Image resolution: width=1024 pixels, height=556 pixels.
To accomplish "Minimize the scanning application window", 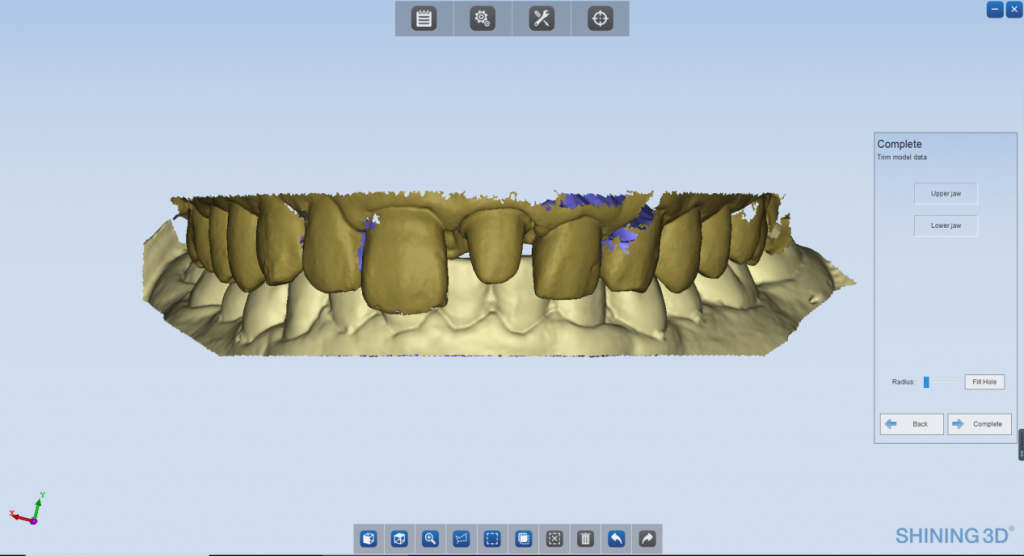I will pos(995,9).
